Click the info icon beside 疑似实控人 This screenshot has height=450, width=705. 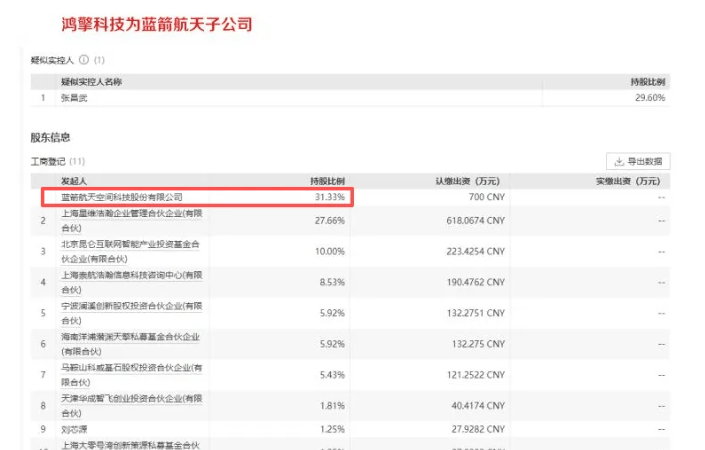tap(84, 60)
